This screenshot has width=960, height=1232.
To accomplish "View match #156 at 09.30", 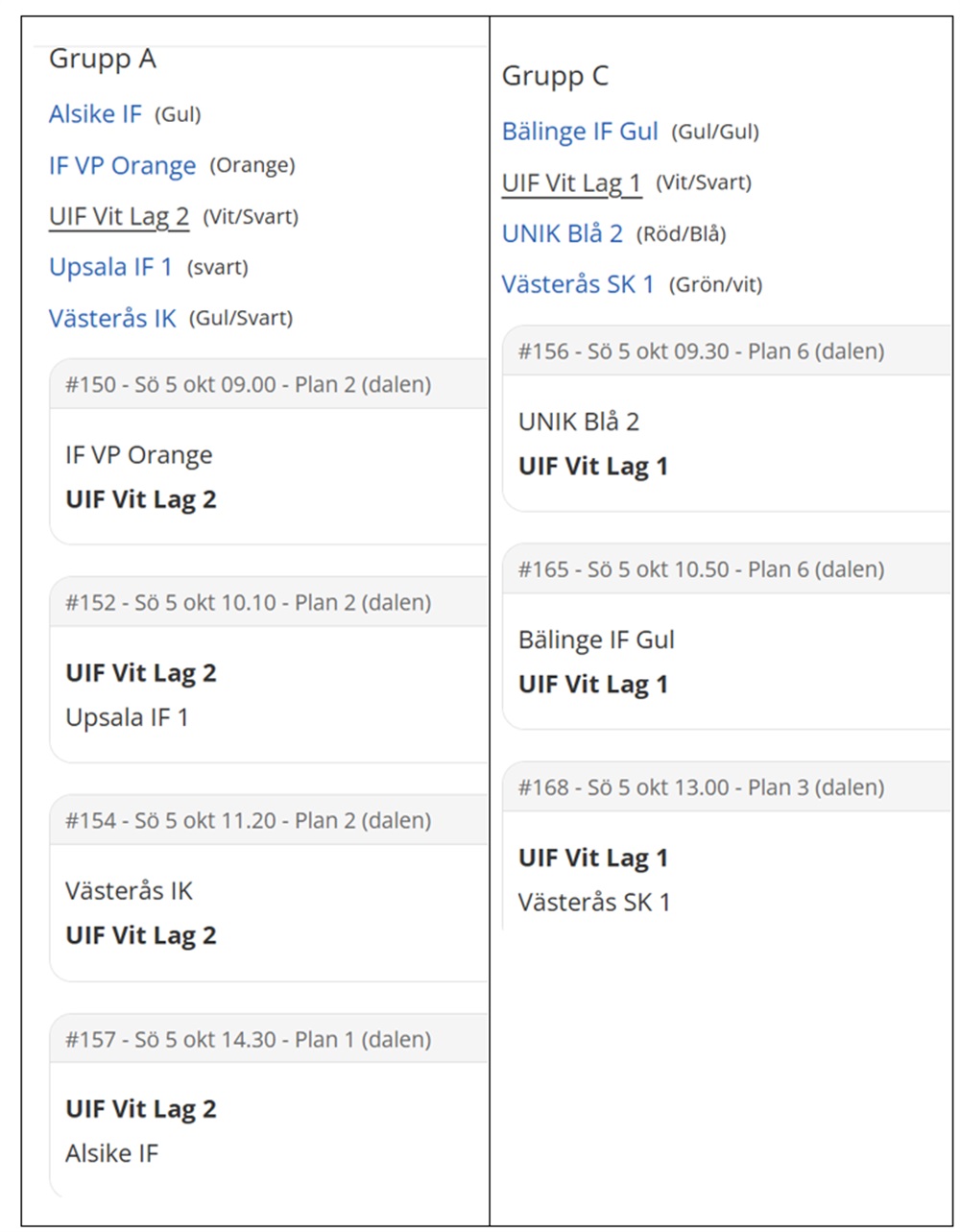I will tap(702, 351).
